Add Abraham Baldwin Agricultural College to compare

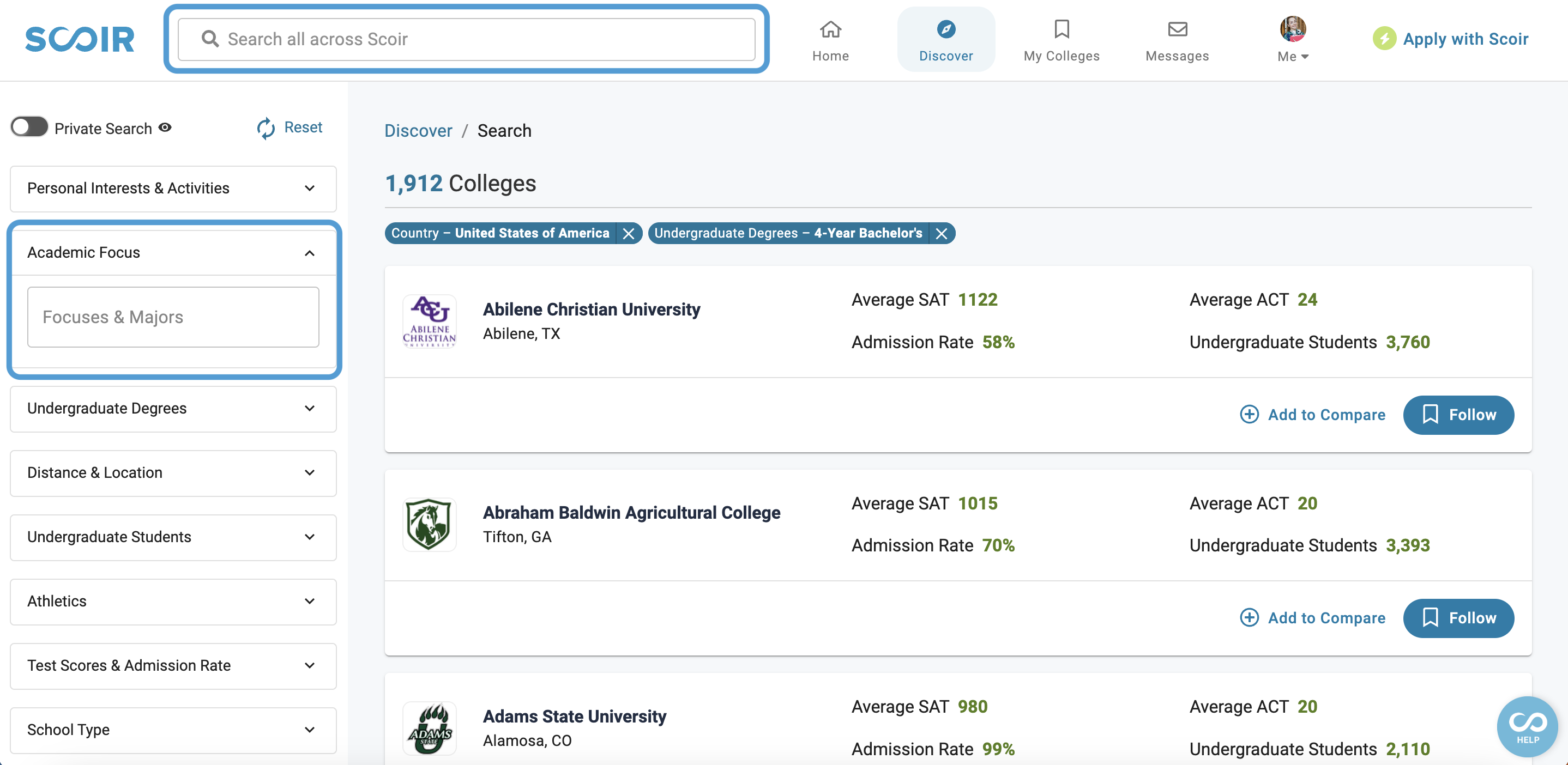(1312, 618)
